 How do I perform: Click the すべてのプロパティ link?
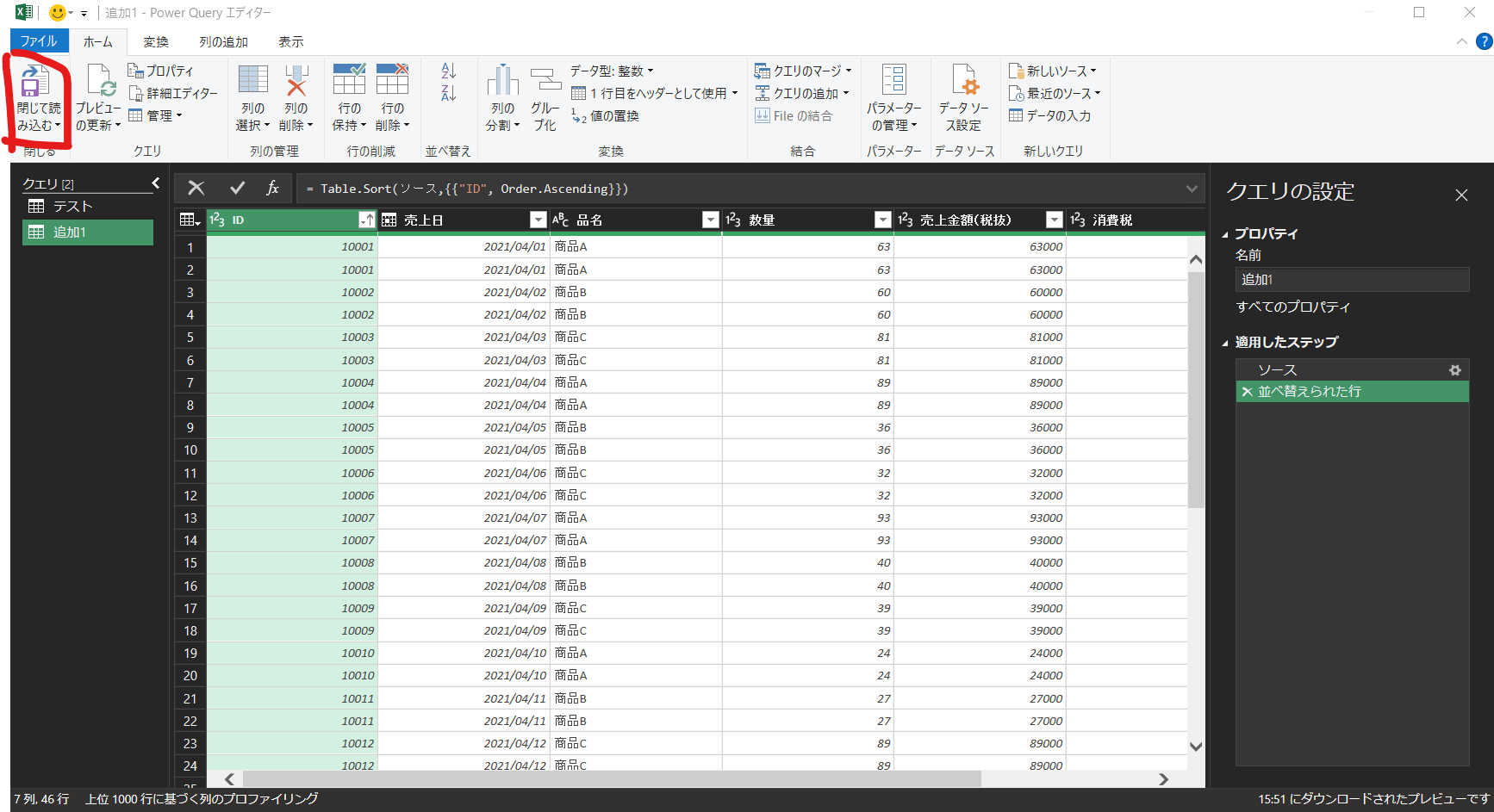1292,307
